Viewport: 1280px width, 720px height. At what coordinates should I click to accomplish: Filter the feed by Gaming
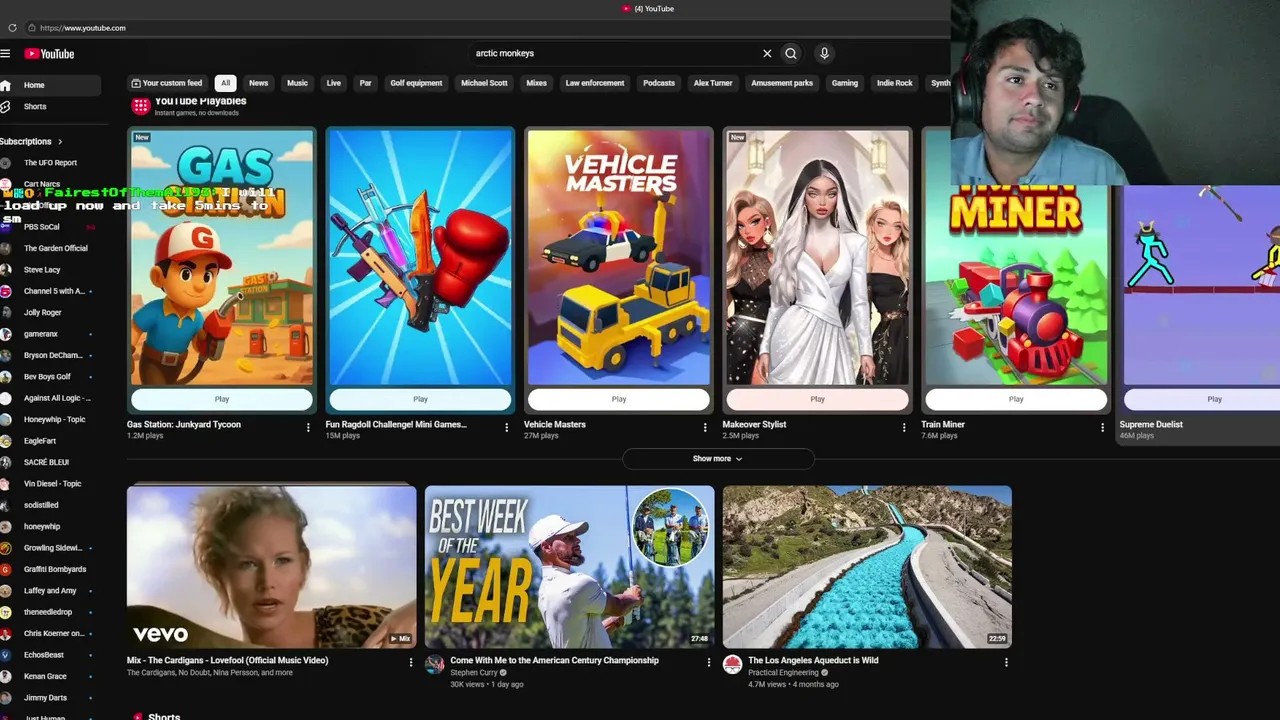click(845, 83)
